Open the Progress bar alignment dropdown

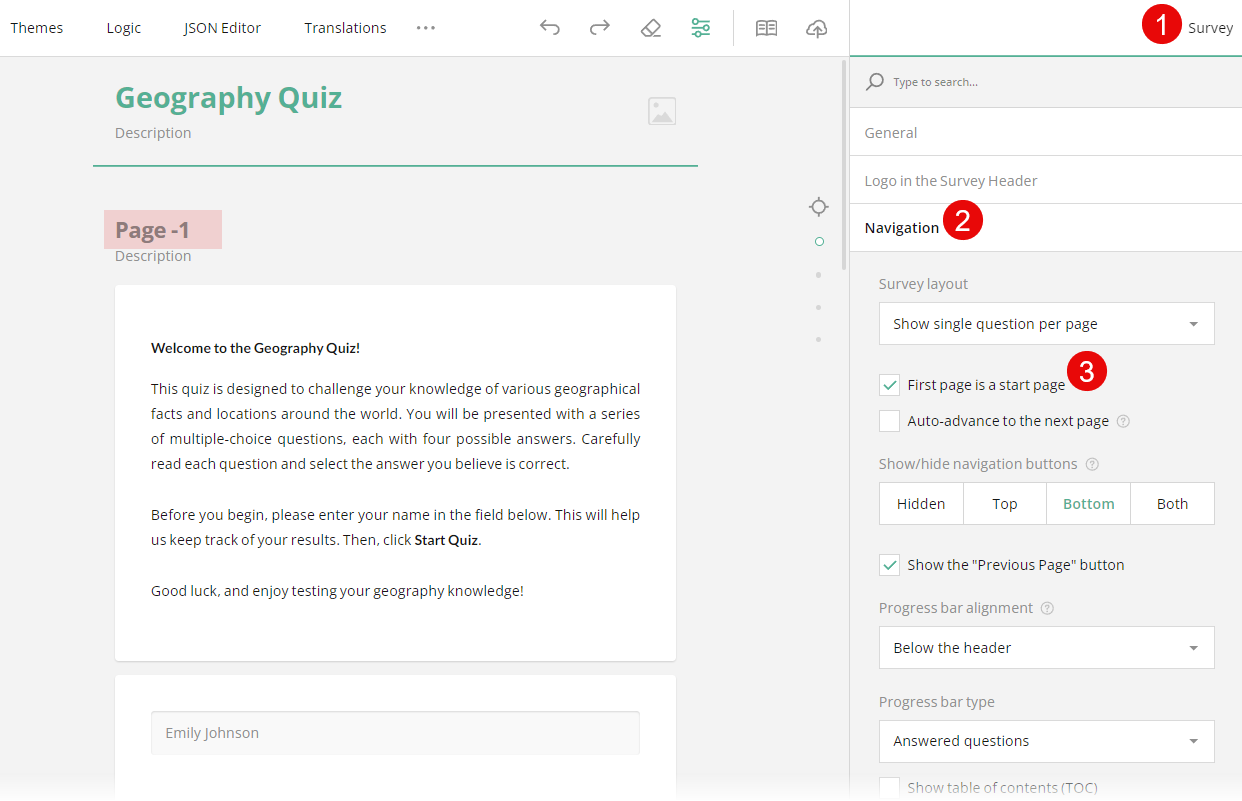1046,647
